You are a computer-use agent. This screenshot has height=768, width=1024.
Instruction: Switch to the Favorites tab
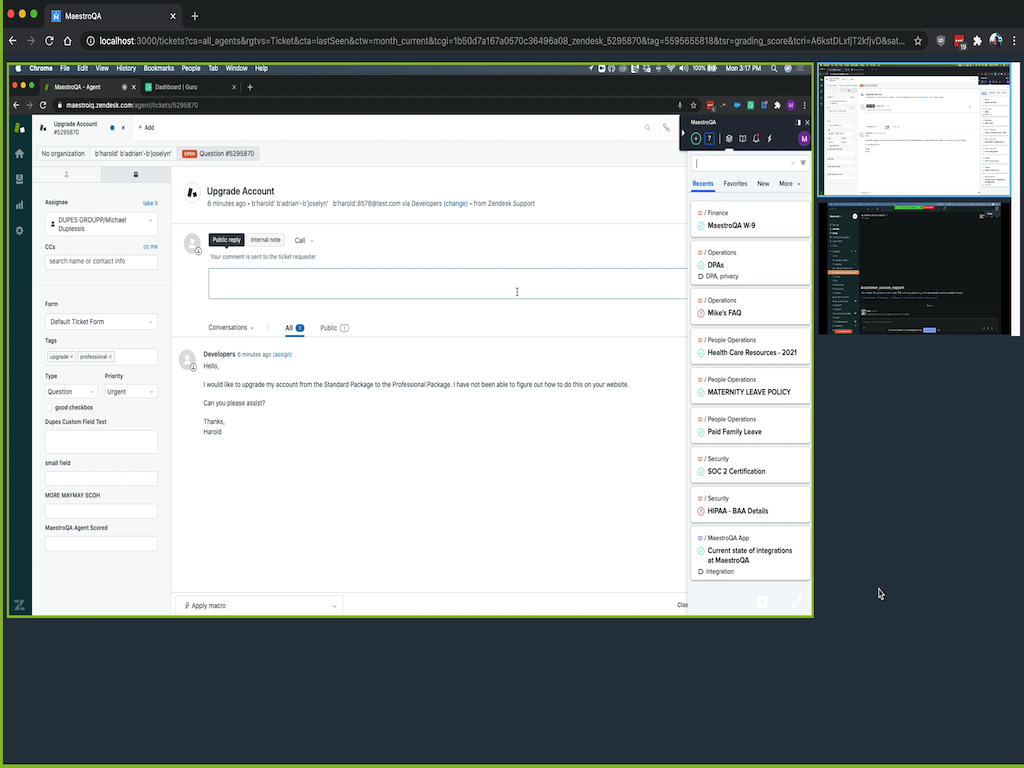pos(735,184)
